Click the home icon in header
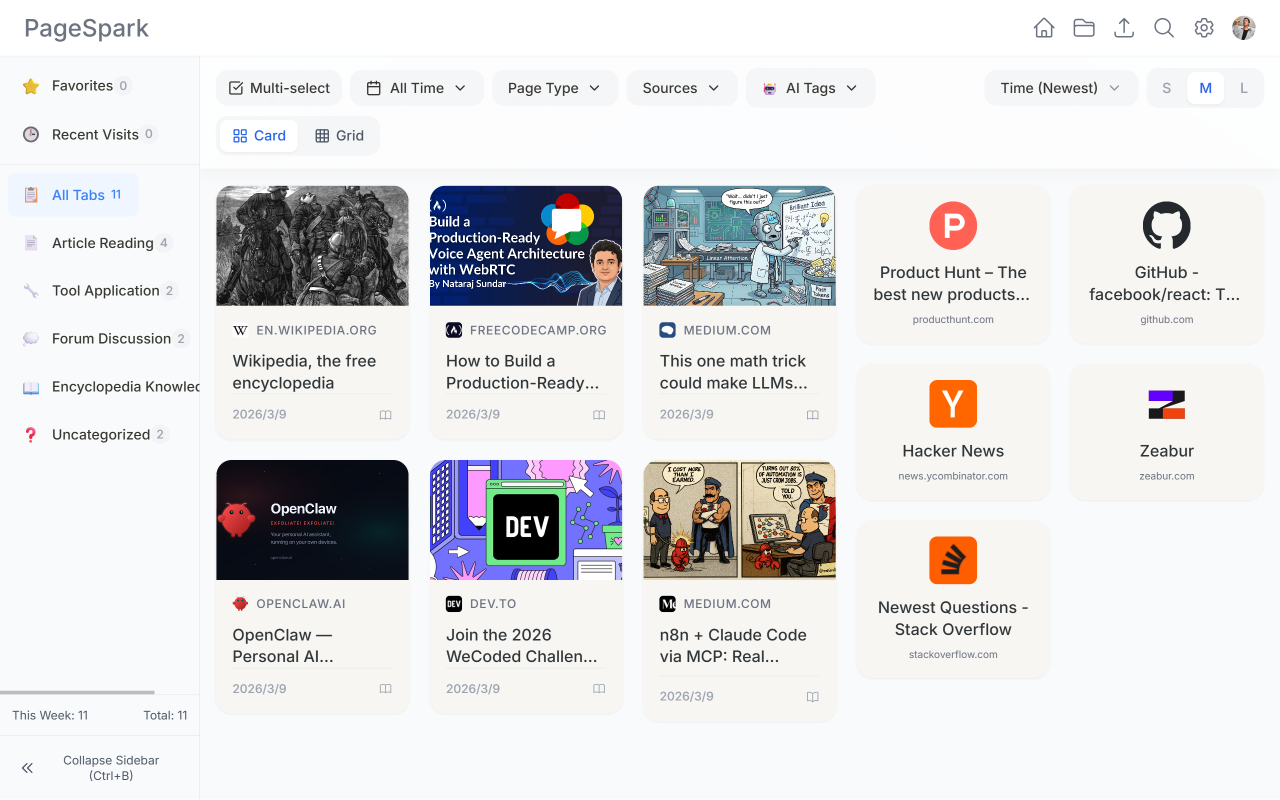Image resolution: width=1280 pixels, height=800 pixels. (x=1044, y=28)
